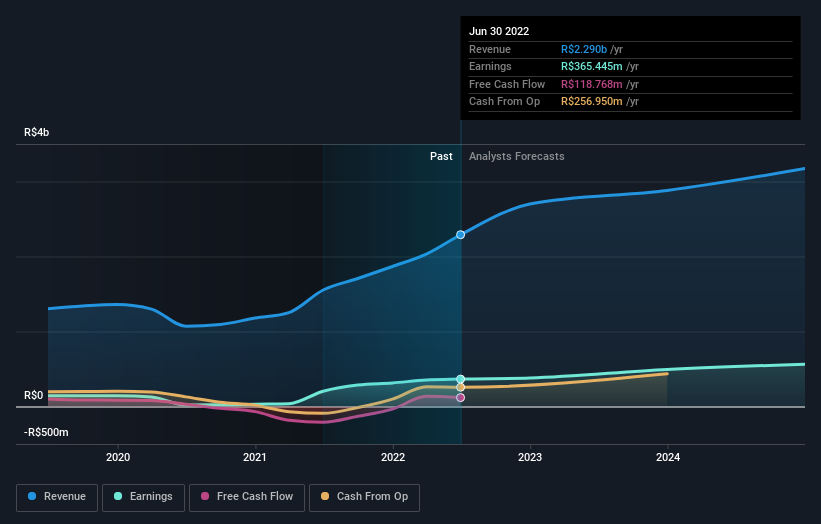Click the Jun 30 2022 tooltip date header

coord(499,31)
